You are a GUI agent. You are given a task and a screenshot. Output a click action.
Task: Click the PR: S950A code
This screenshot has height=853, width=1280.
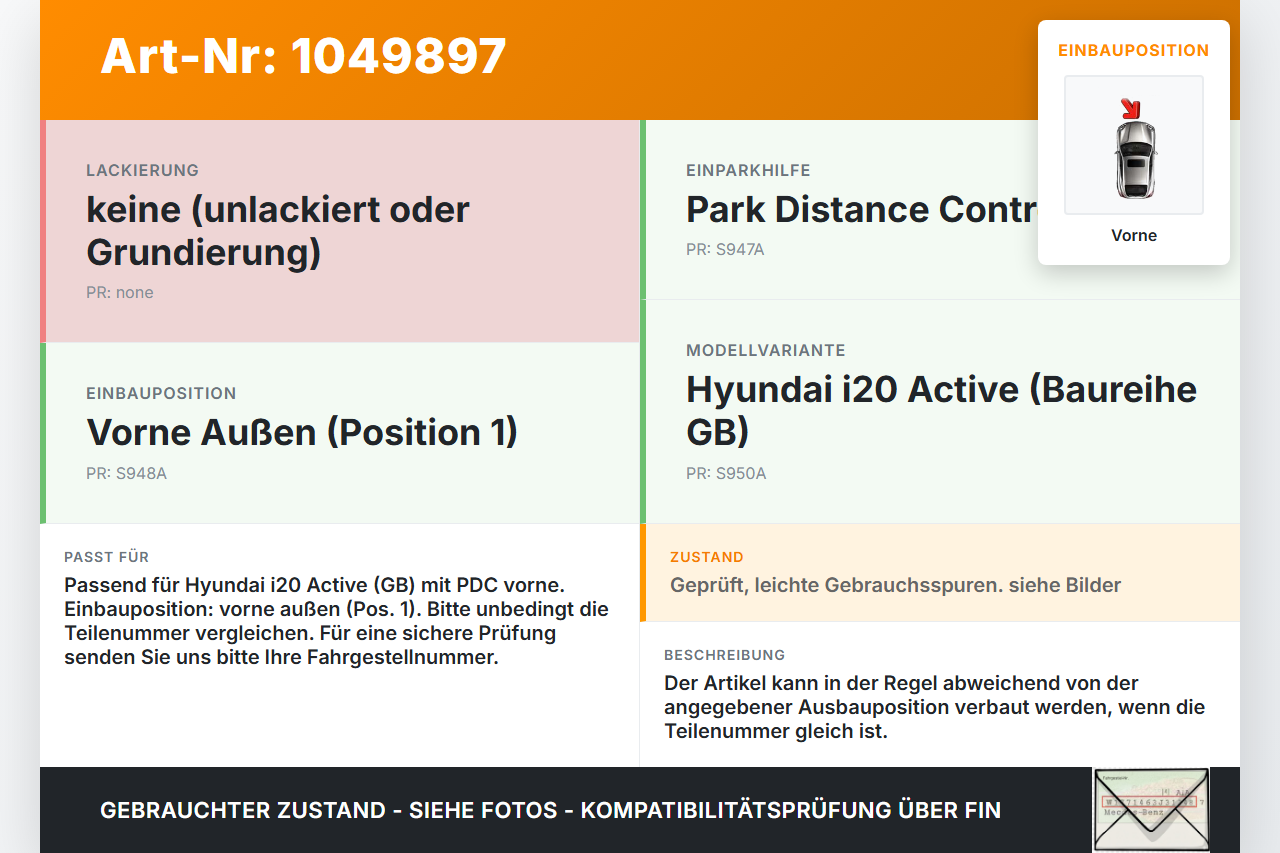pyautogui.click(x=726, y=474)
